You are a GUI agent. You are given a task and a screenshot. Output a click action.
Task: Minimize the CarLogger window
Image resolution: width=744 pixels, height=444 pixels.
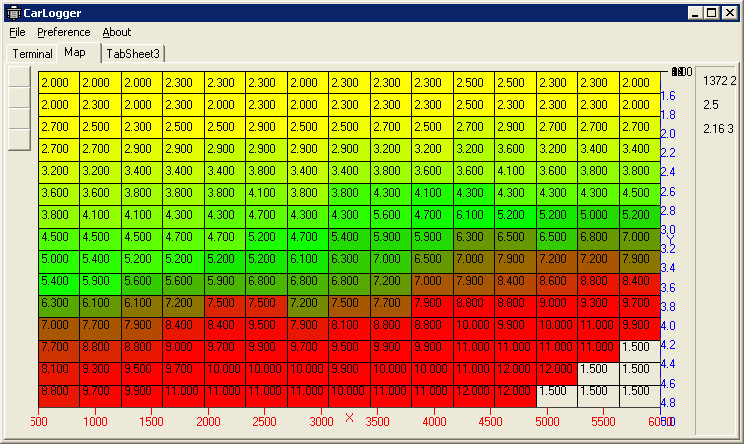(x=695, y=13)
